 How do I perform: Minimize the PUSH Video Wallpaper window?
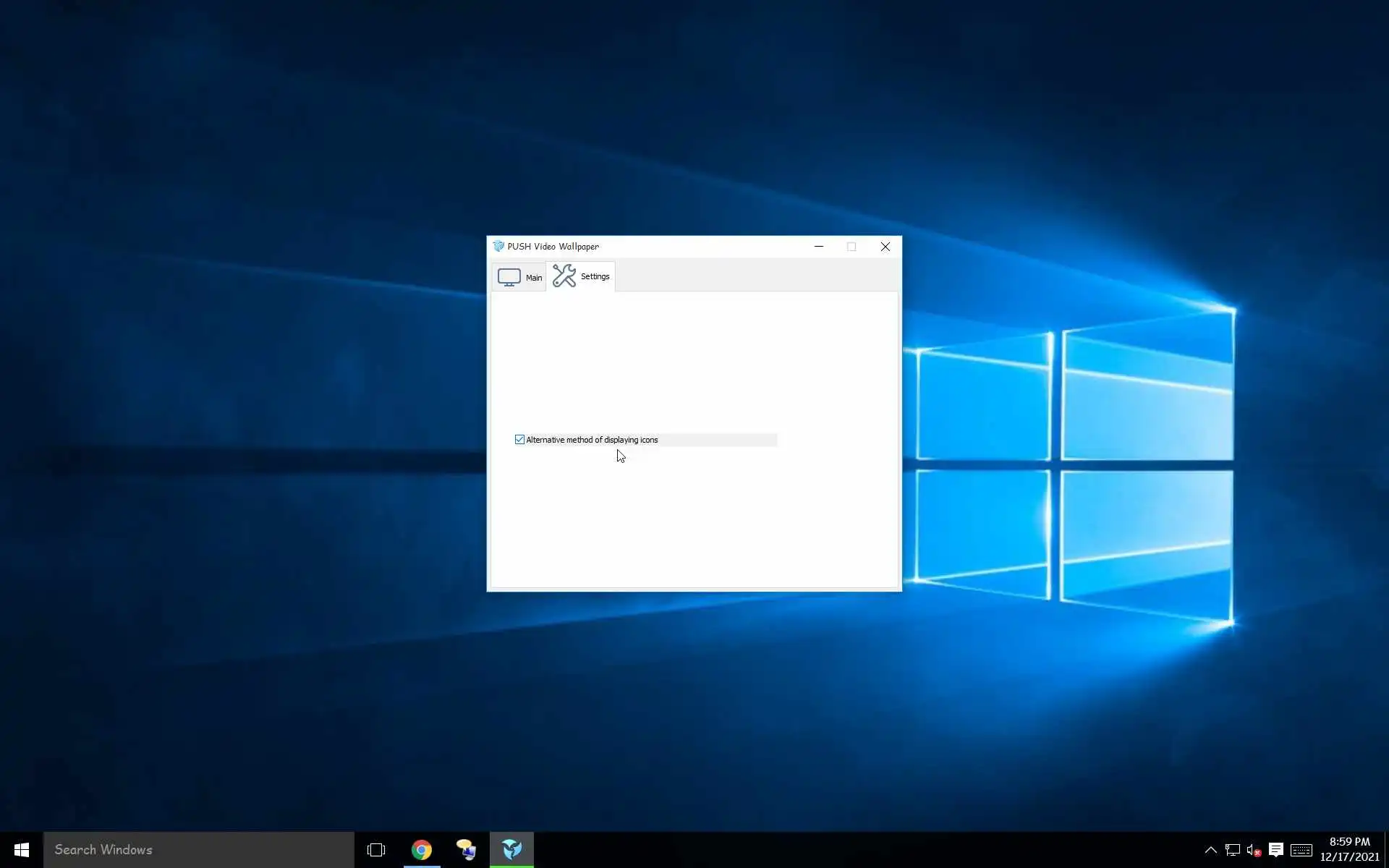(818, 247)
